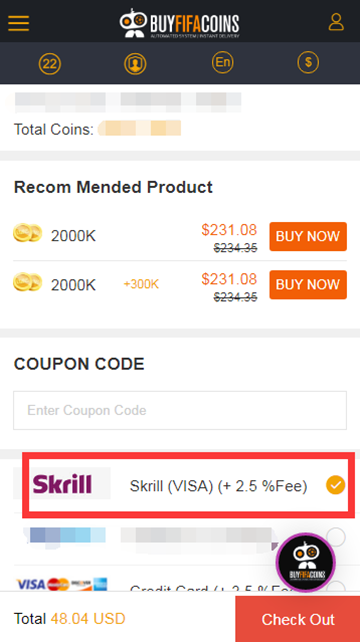The image size is (360, 642).
Task: Open the user account icon
Action: point(336,22)
